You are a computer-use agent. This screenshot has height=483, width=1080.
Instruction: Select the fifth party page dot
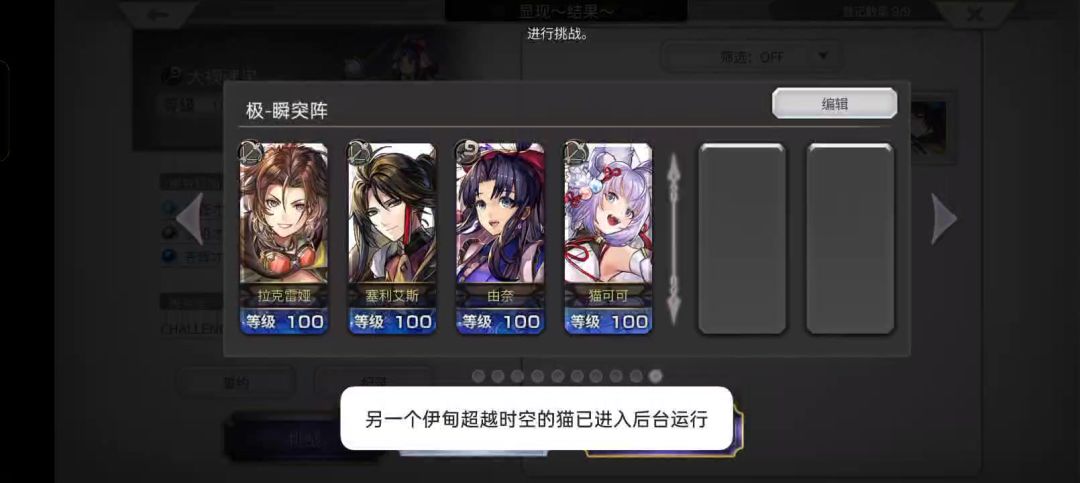coord(557,376)
